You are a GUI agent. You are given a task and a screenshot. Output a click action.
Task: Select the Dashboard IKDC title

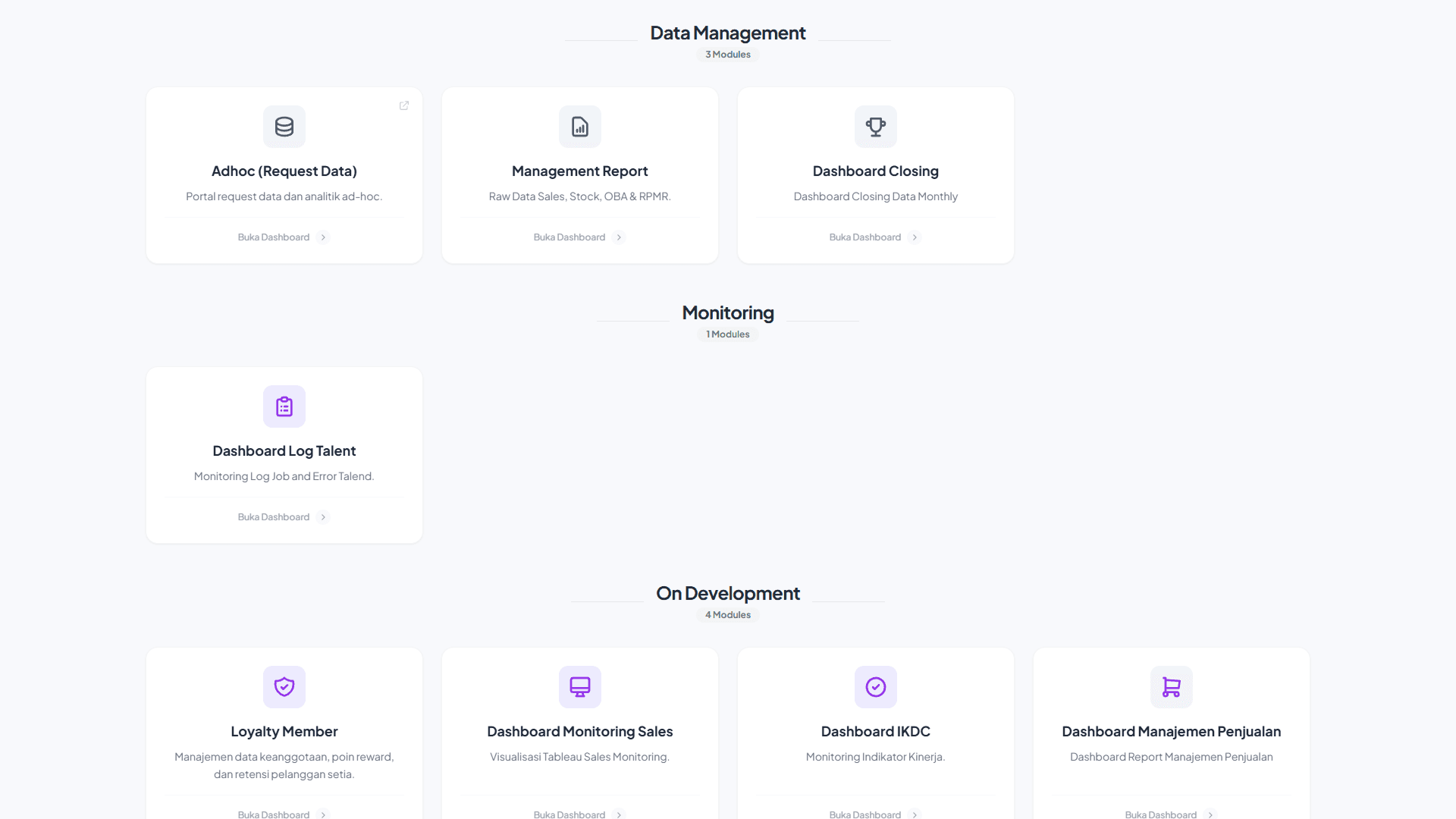tap(876, 732)
